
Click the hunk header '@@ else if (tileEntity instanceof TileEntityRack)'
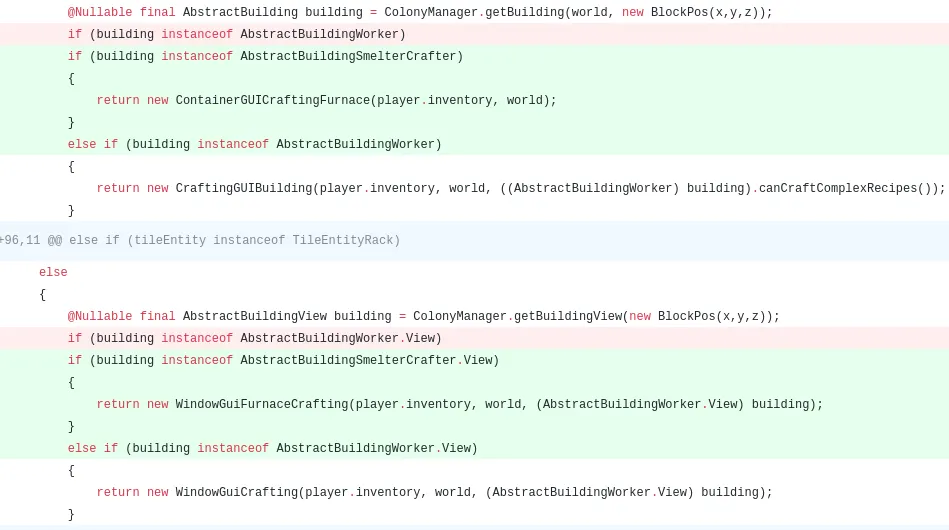point(474,240)
